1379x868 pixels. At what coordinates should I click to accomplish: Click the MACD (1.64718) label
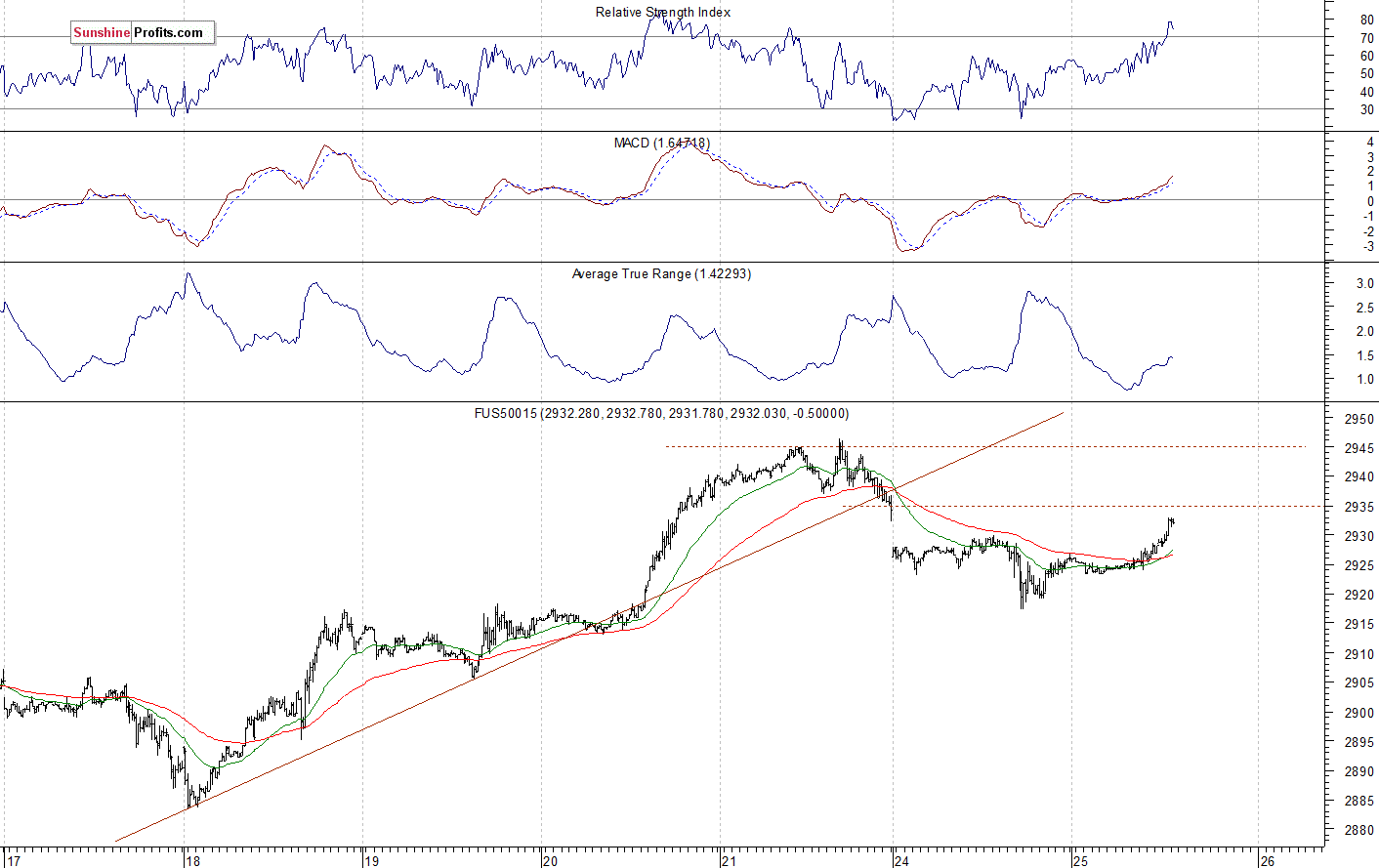tap(661, 143)
